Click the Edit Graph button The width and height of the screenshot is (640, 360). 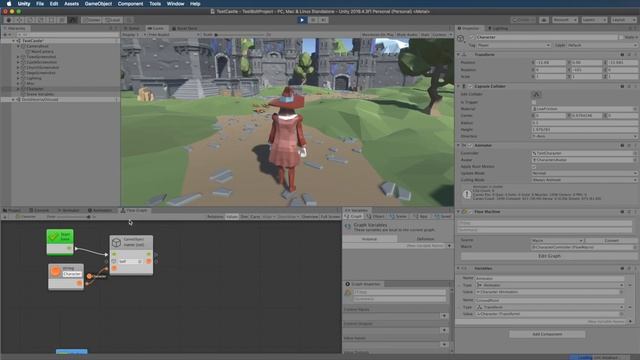[549, 256]
